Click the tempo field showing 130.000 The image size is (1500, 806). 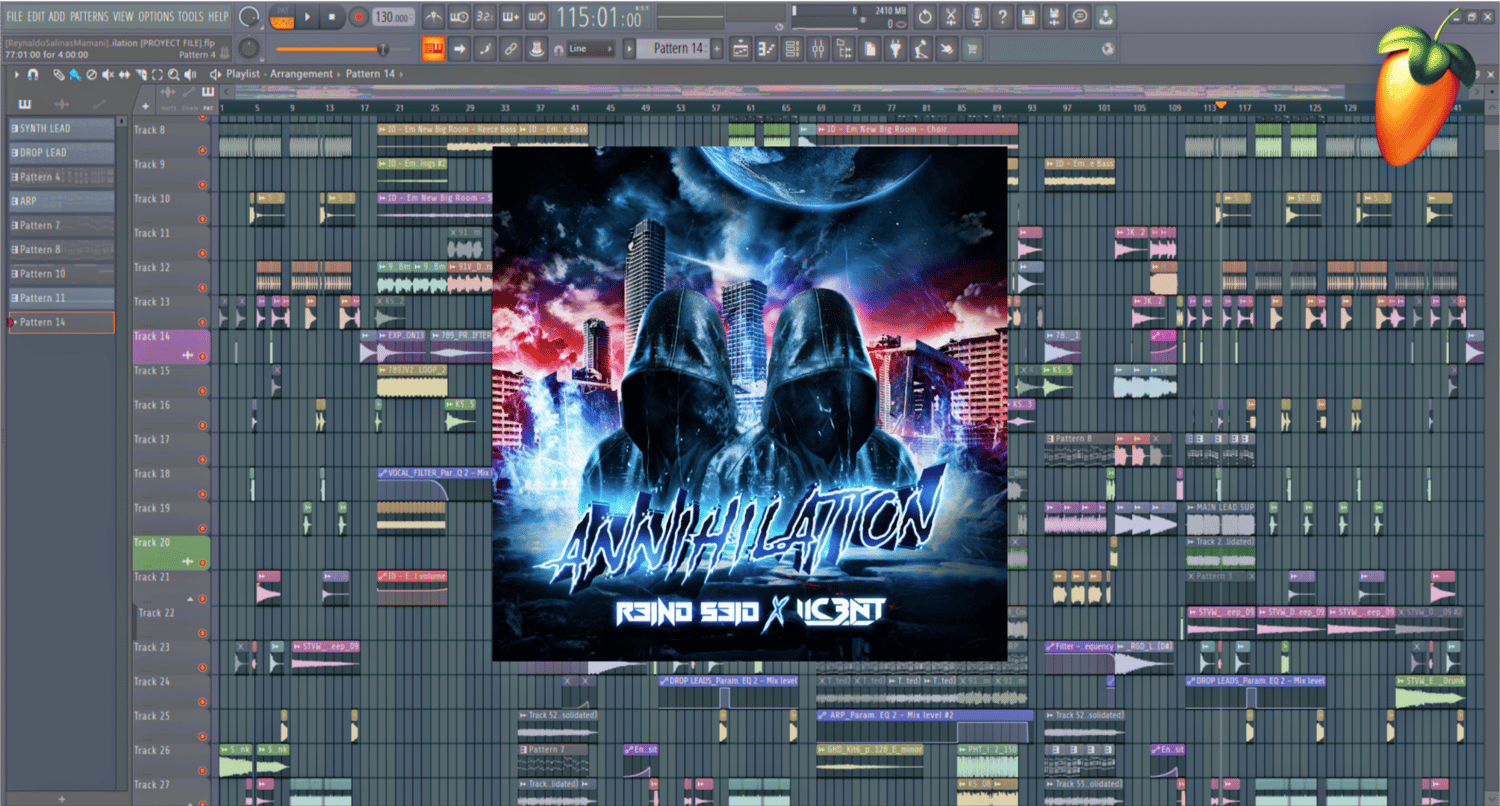394,17
